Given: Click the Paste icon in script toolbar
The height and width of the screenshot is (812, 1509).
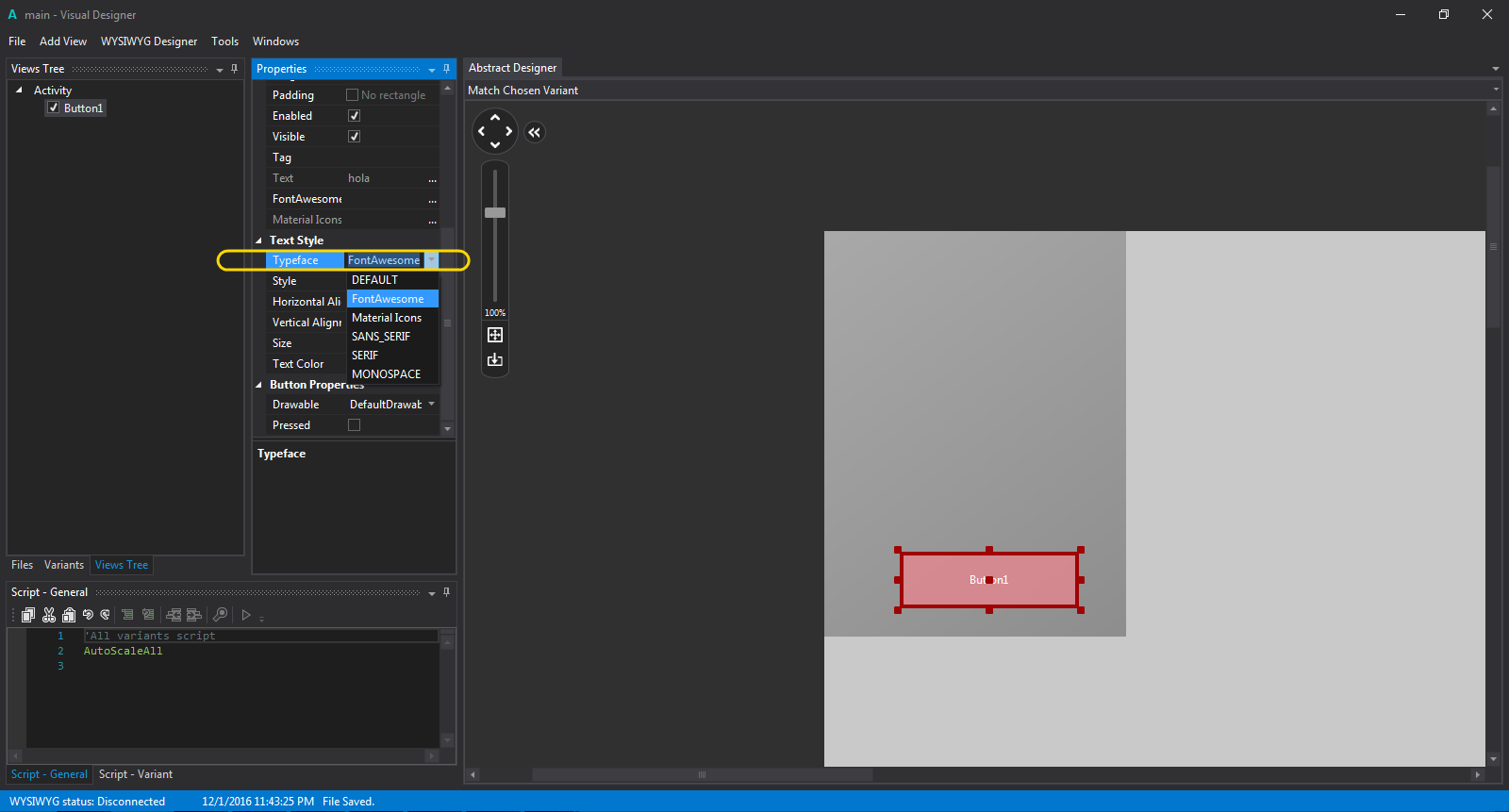Looking at the screenshot, I should click(69, 615).
